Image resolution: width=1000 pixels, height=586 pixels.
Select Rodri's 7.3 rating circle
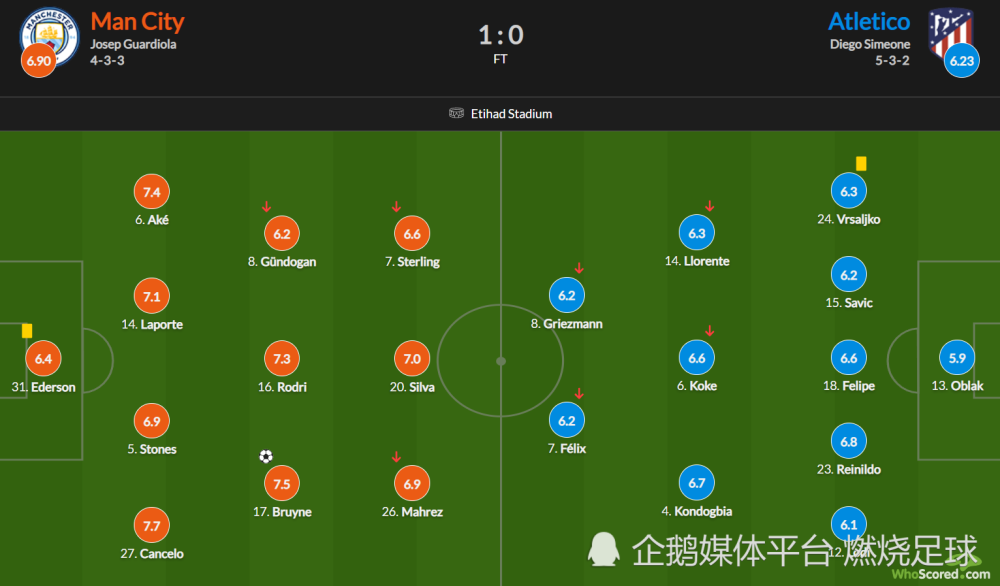point(282,358)
